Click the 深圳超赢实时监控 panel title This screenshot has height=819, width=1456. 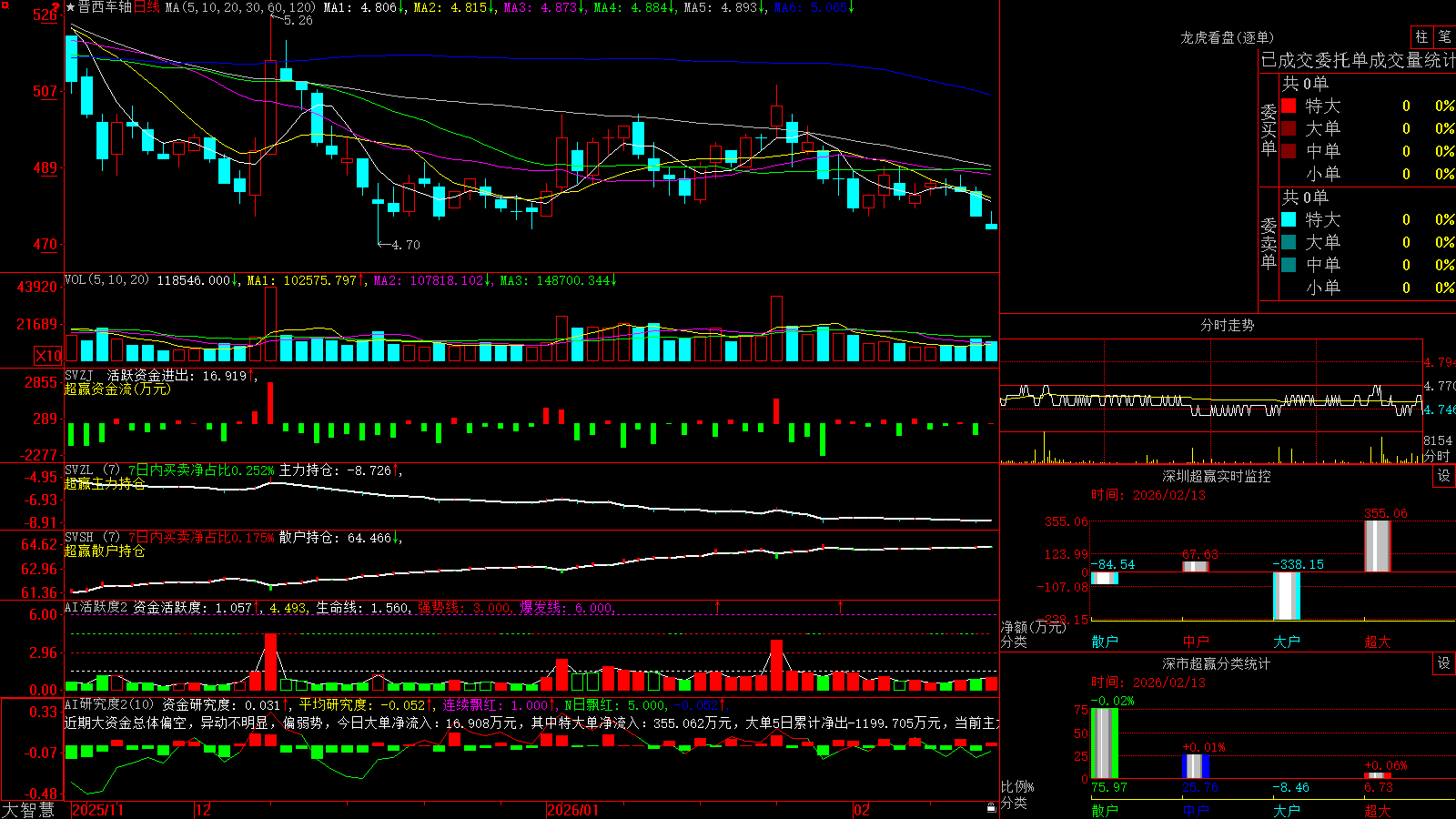click(1217, 476)
